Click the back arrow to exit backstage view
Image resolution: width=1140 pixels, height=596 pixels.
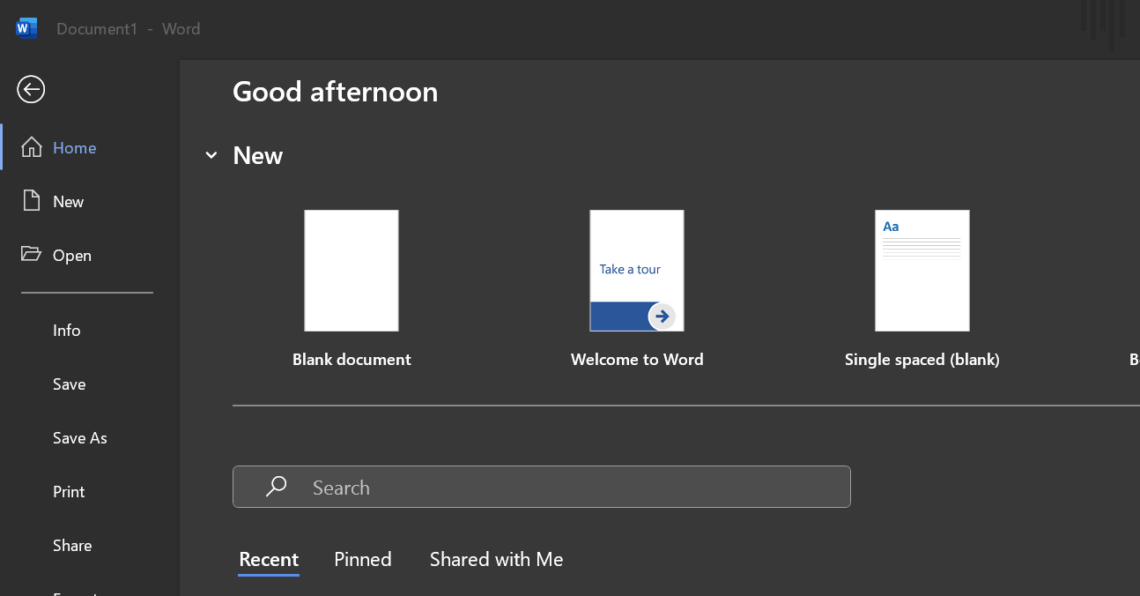pos(30,89)
